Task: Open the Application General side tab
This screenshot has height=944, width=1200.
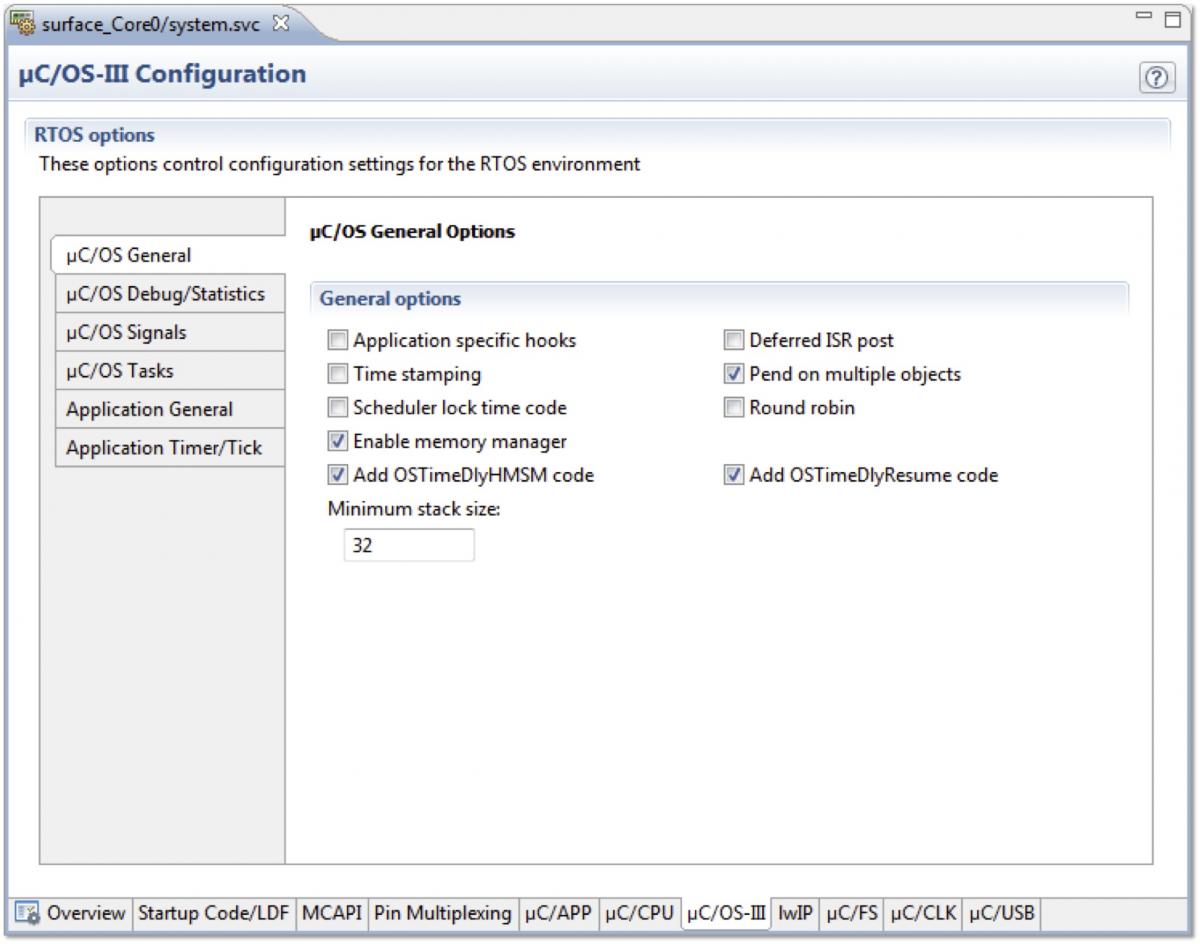Action: (x=170, y=409)
